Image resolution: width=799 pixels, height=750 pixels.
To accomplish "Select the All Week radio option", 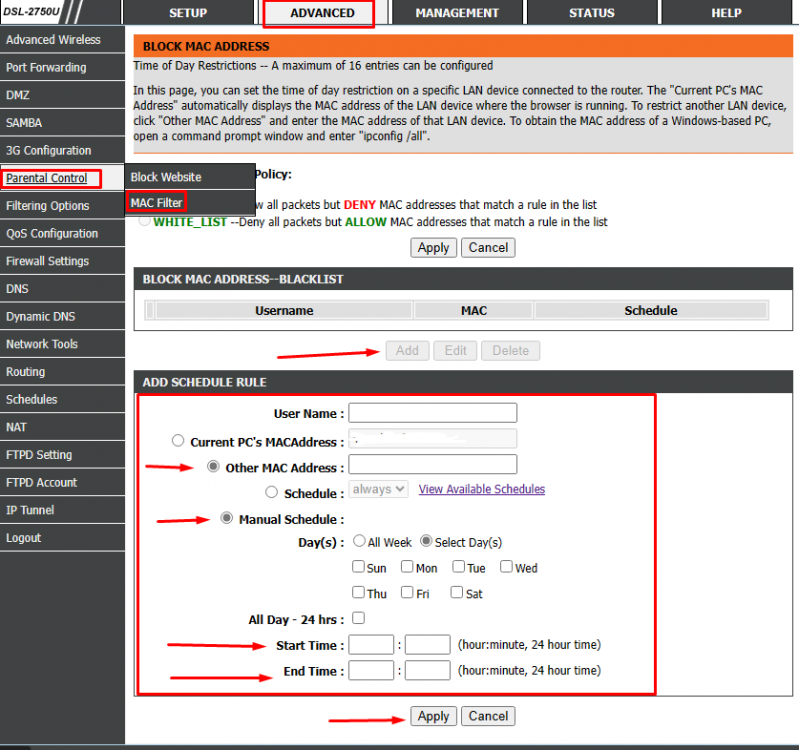I will (x=359, y=542).
